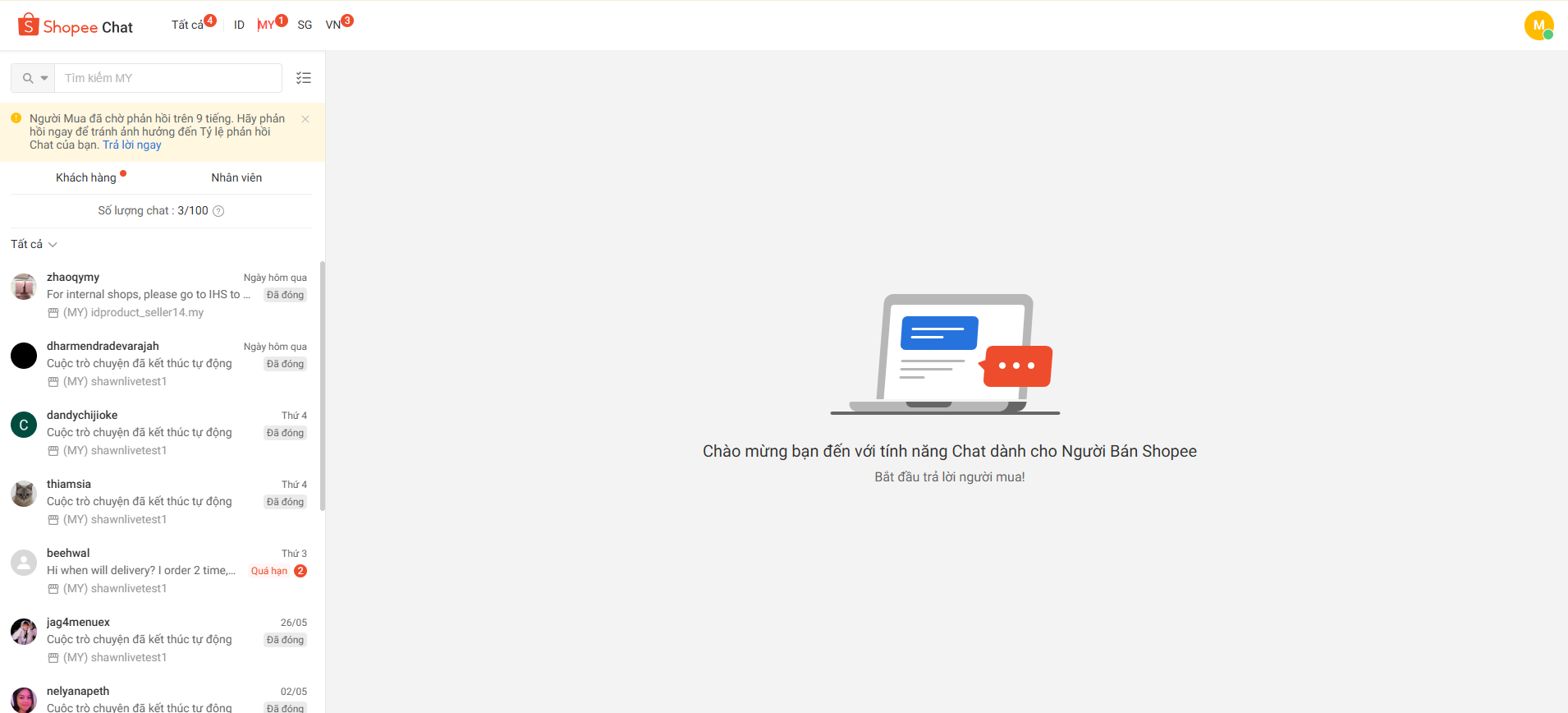Image resolution: width=1568 pixels, height=713 pixels.
Task: Switch to the Khách hàng tab
Action: point(86,177)
